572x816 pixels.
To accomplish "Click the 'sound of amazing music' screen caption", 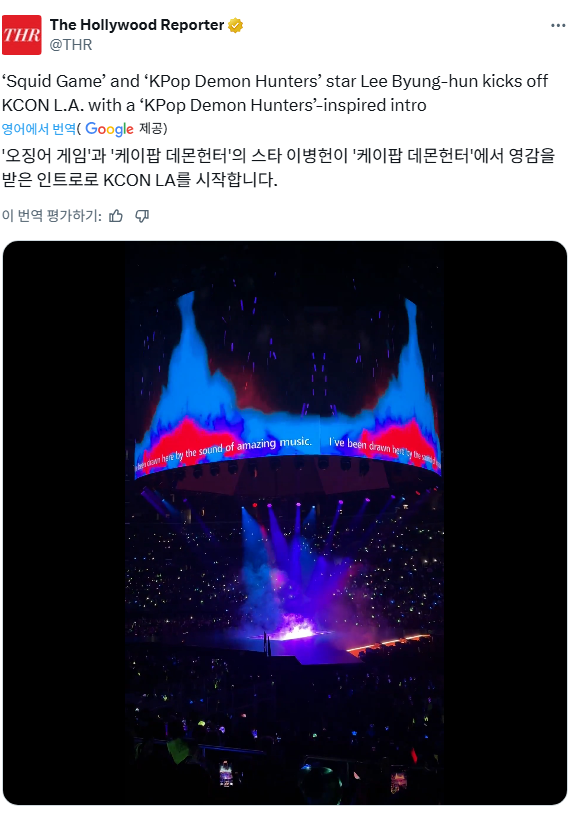I will point(249,447).
